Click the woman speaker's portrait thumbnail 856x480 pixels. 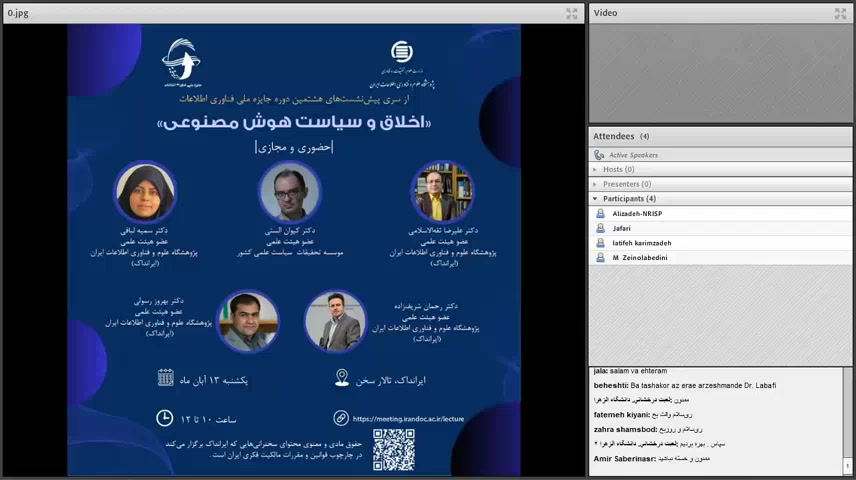point(145,192)
